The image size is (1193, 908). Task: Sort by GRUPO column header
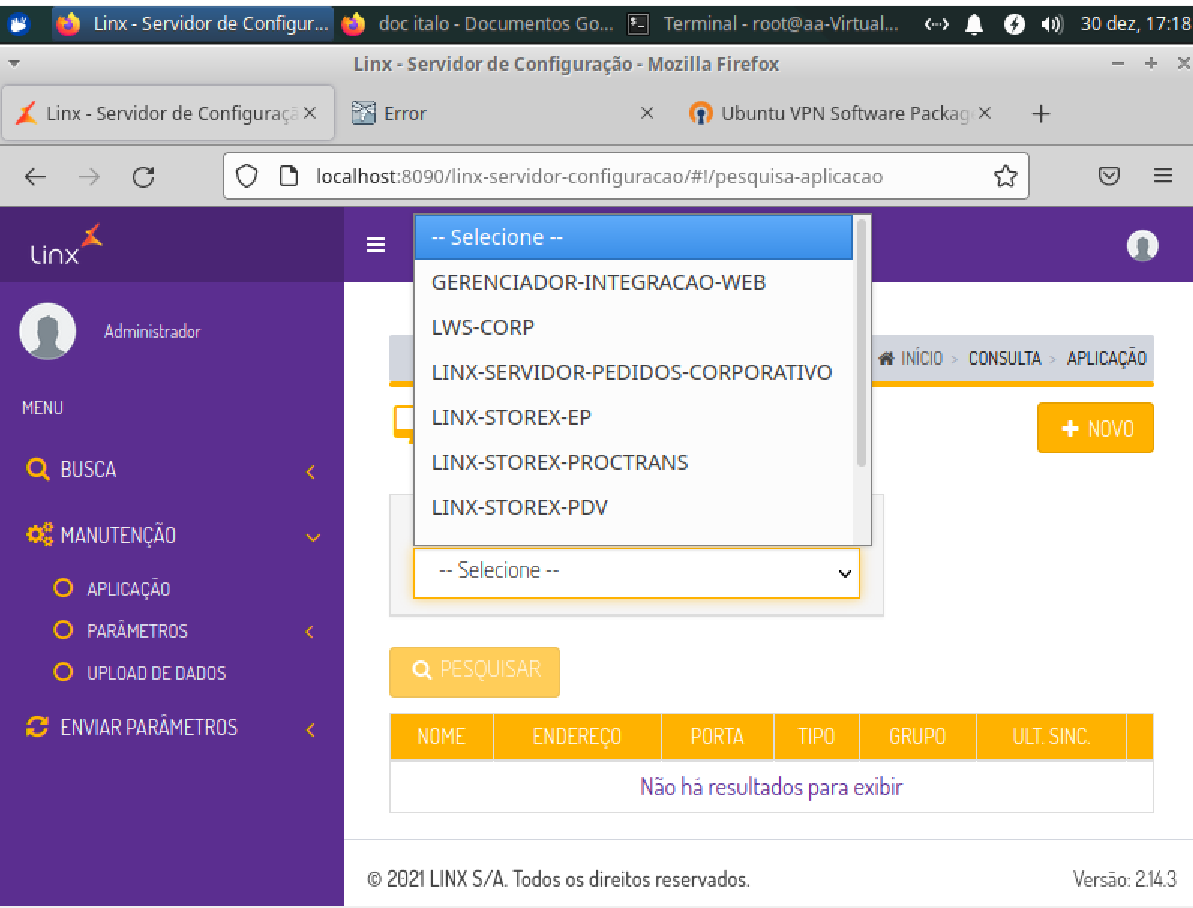(x=917, y=737)
